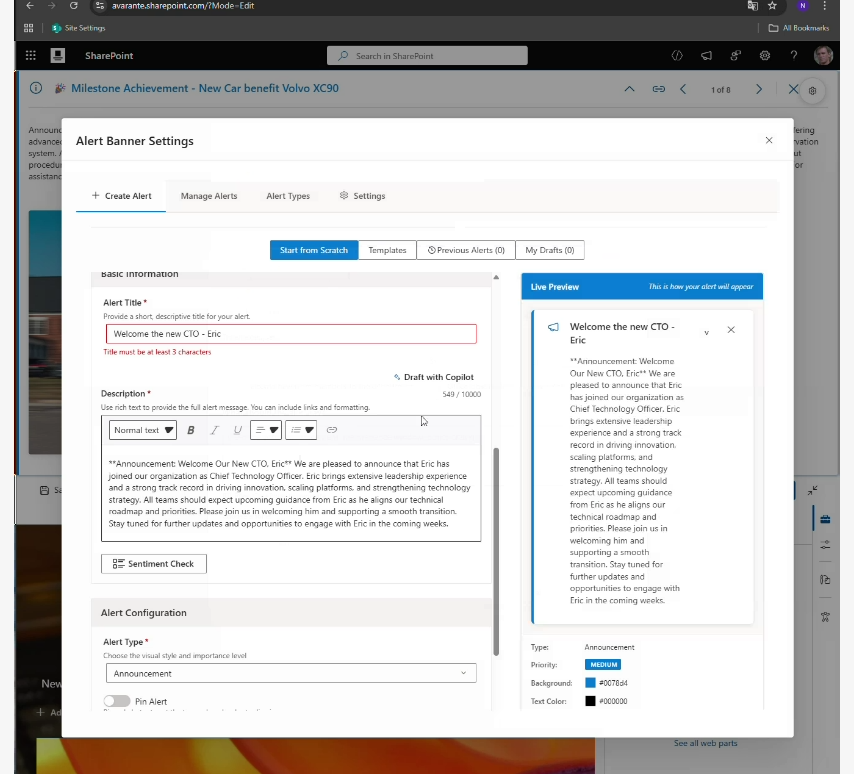Click the blue Background color swatch

tap(590, 683)
